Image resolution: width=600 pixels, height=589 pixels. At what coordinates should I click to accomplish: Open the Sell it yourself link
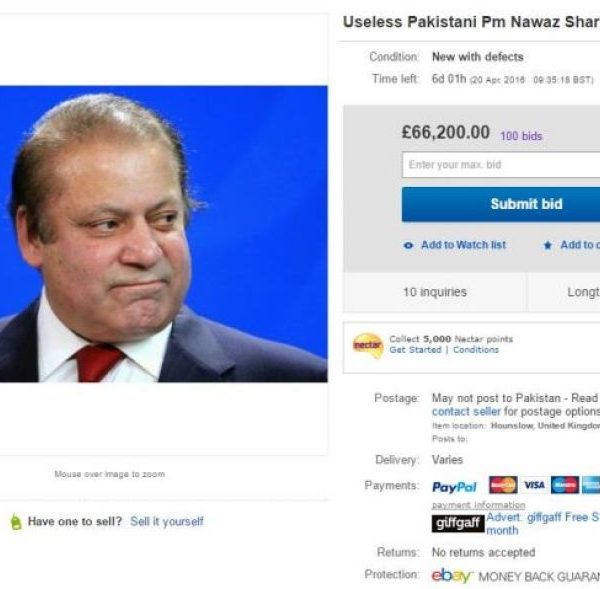[167, 521]
